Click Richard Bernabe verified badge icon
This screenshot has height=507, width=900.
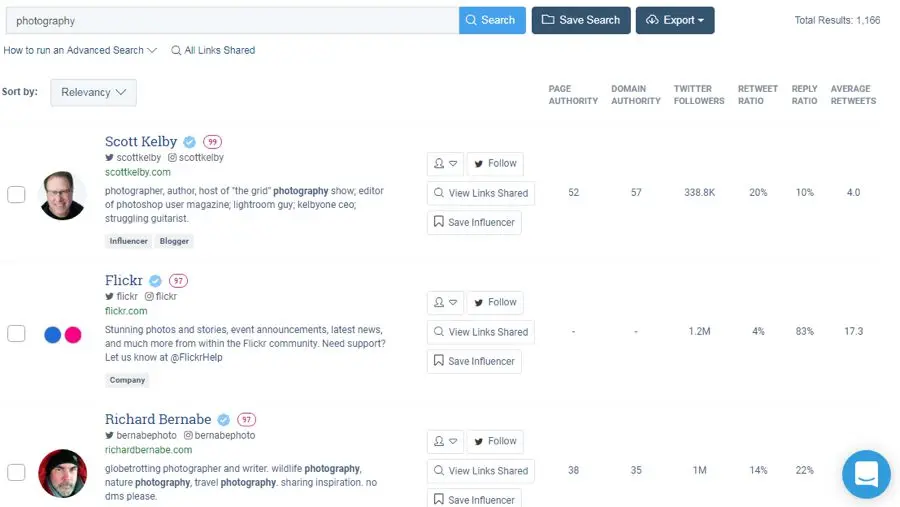pyautogui.click(x=224, y=420)
